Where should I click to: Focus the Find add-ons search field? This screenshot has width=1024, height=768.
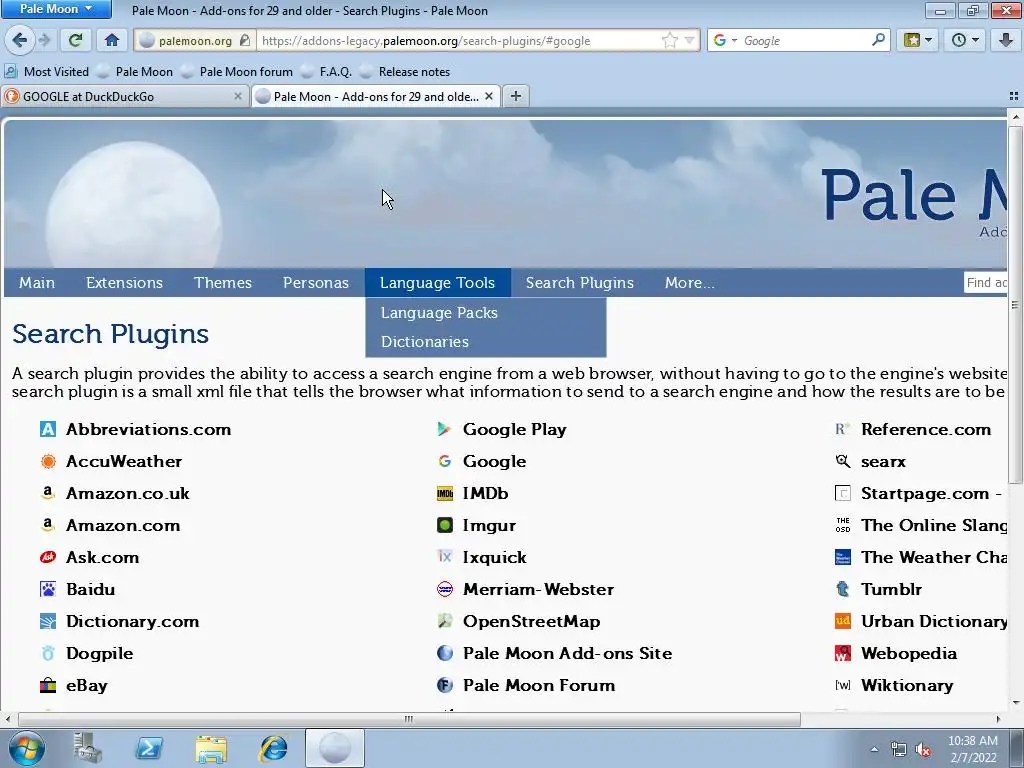[985, 283]
